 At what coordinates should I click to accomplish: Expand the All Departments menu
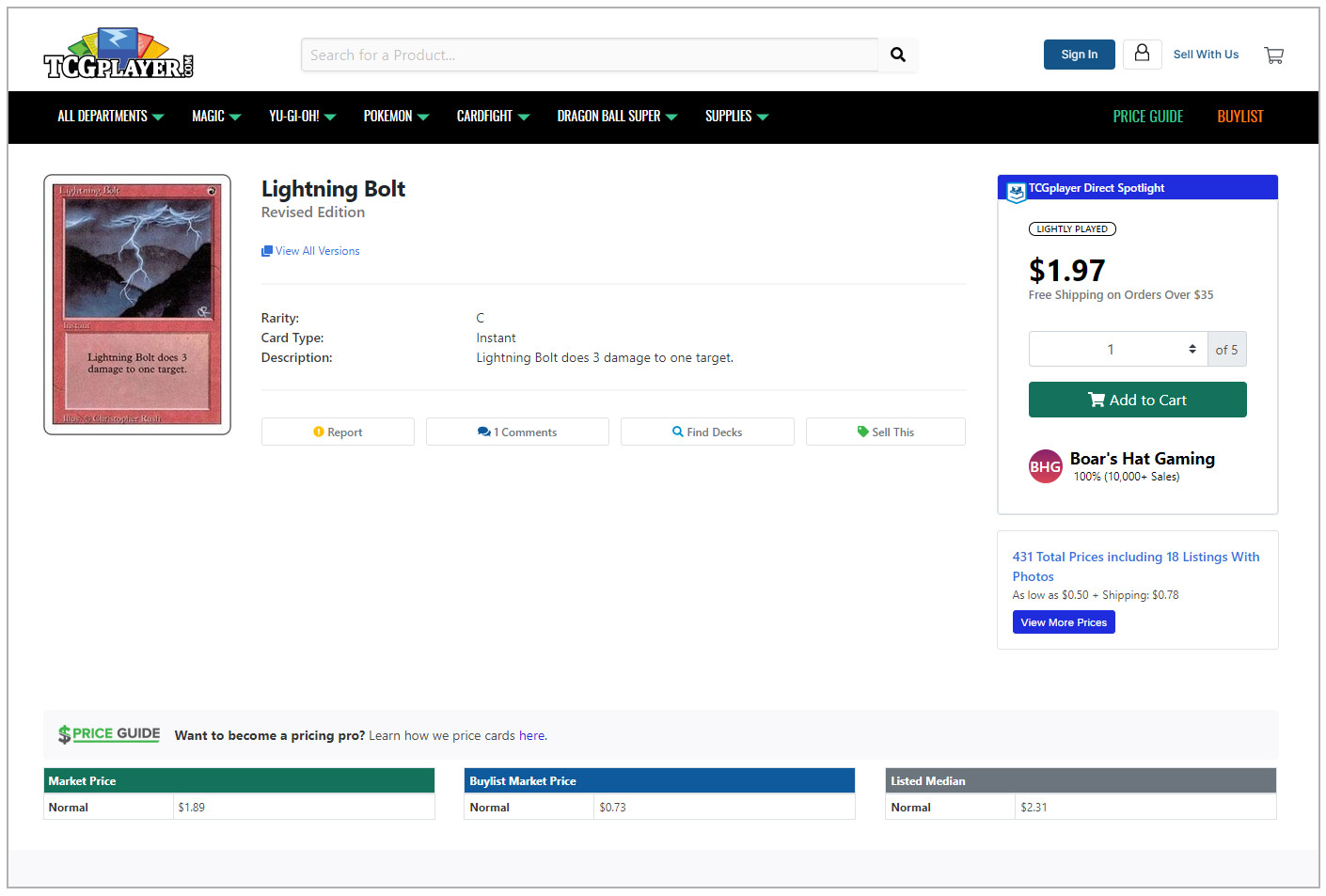point(110,117)
